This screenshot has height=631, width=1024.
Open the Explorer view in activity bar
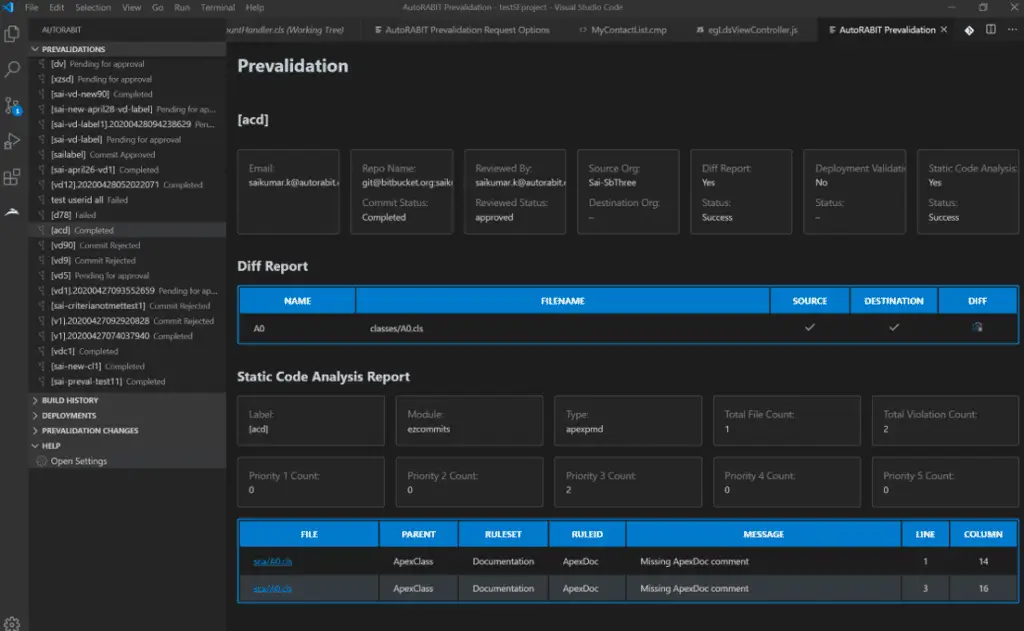click(12, 33)
